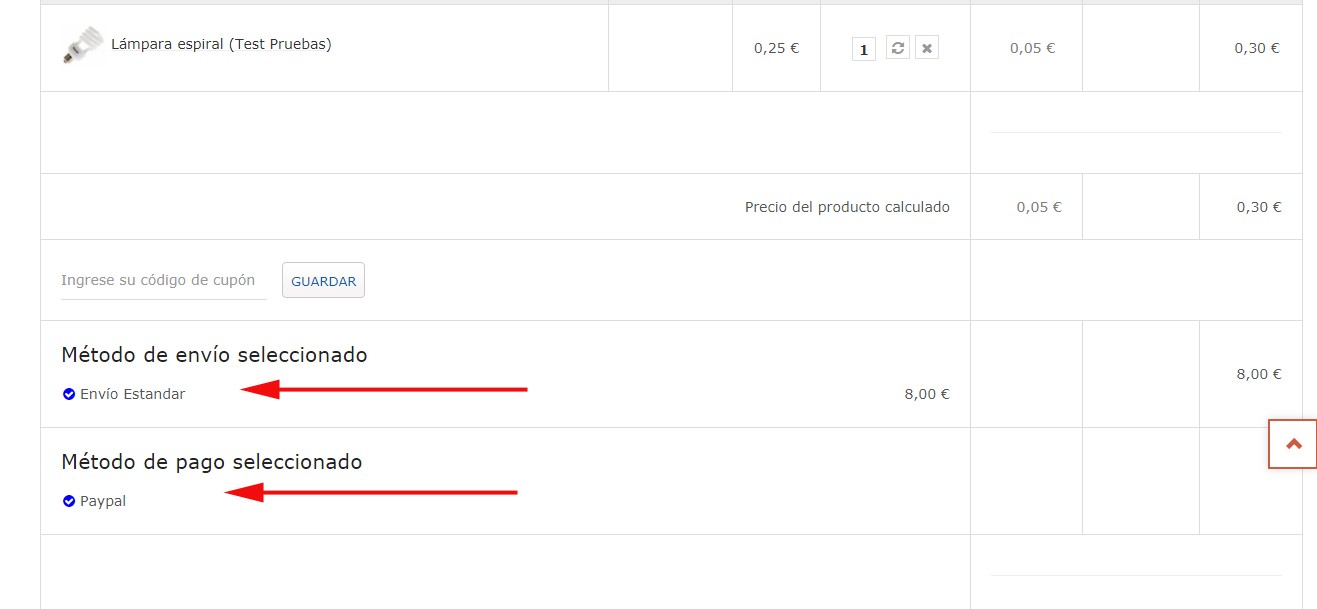This screenshot has height=609, width=1317.
Task: Focus the coupon code input field
Action: [163, 280]
